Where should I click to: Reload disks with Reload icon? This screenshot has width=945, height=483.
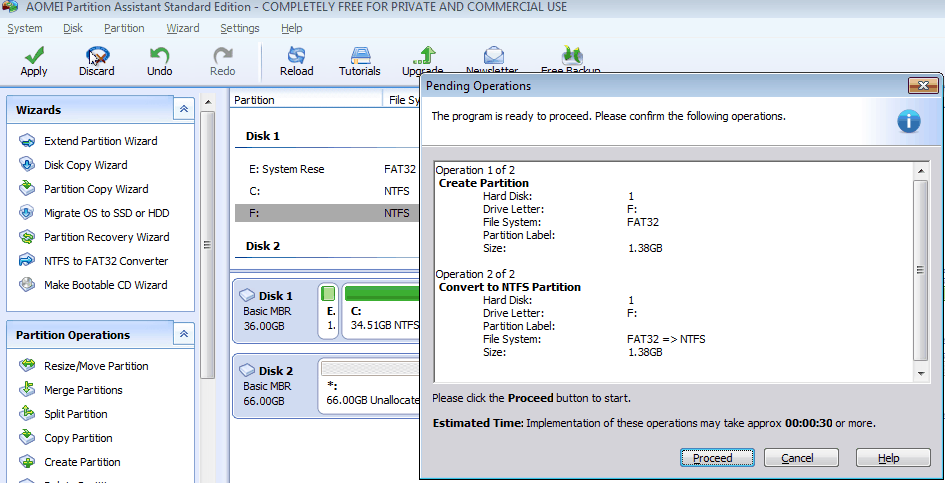pyautogui.click(x=297, y=55)
